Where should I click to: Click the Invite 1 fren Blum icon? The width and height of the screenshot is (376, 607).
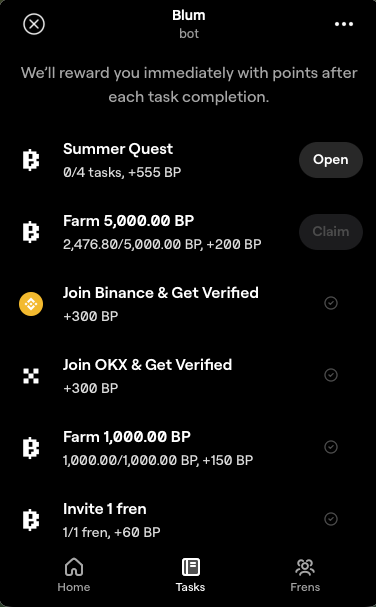click(x=31, y=520)
